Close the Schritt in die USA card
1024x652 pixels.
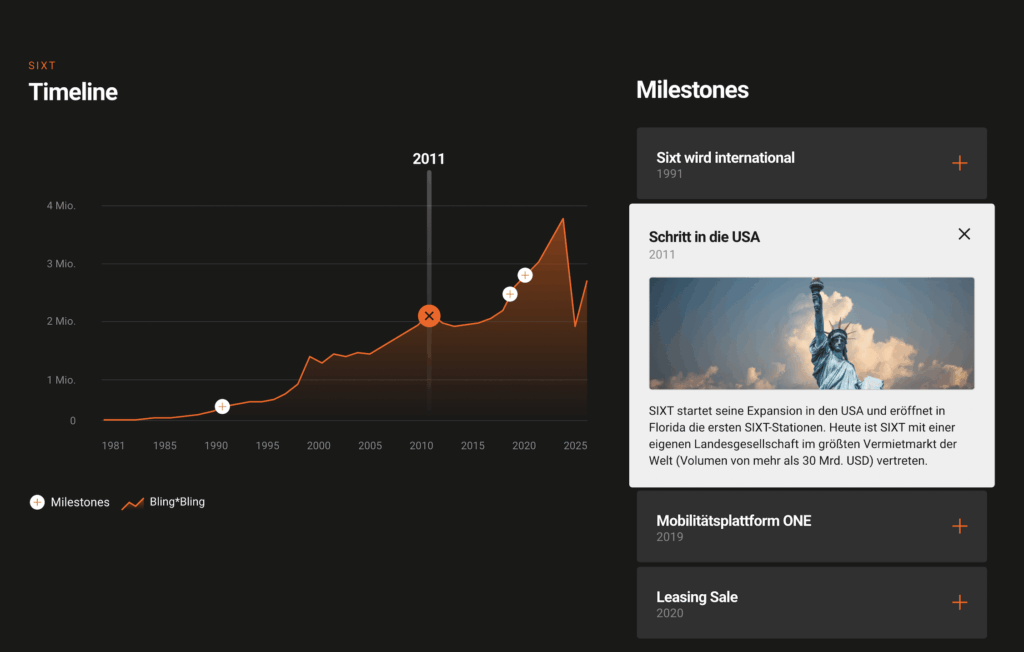[964, 234]
